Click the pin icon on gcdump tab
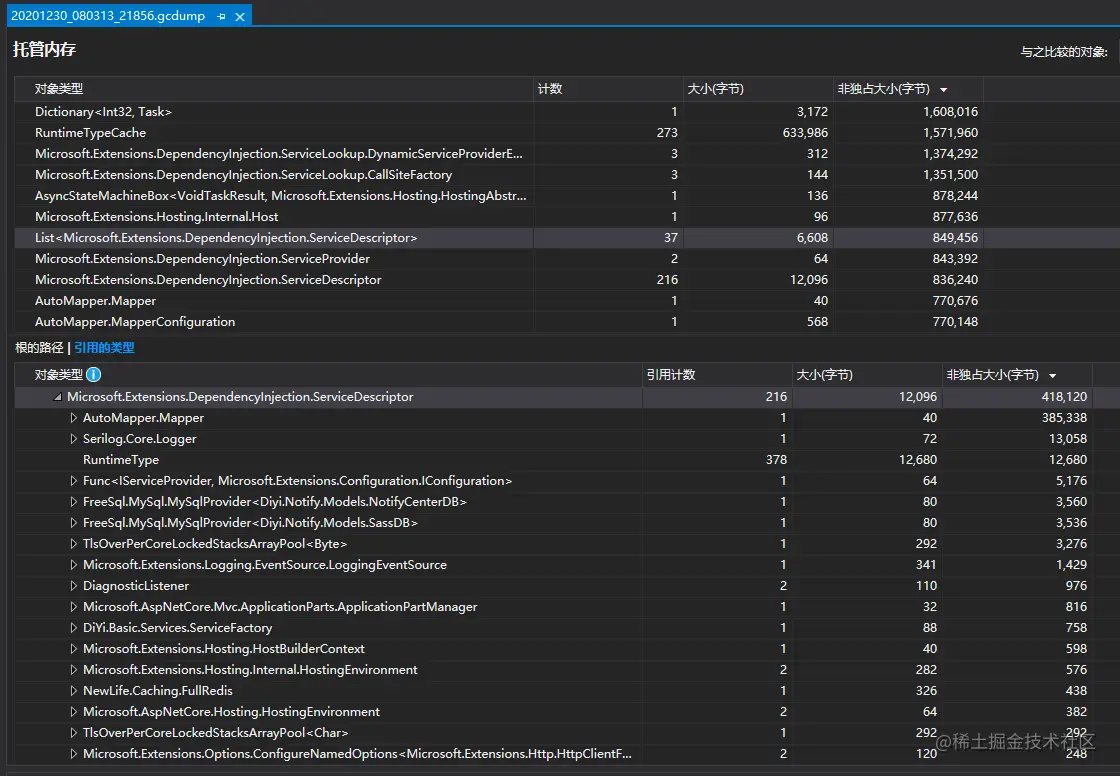This screenshot has height=776, width=1120. [221, 16]
